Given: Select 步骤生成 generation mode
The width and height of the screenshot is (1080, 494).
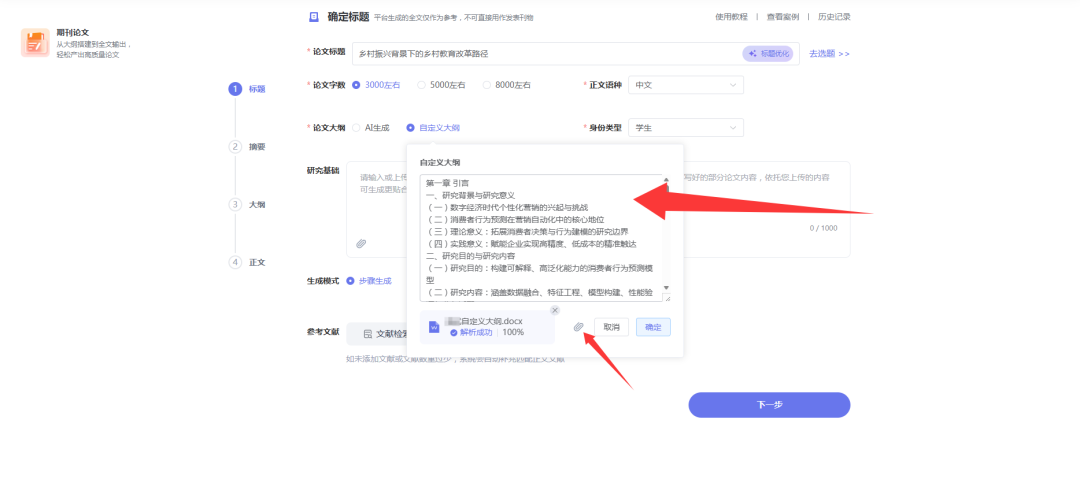Looking at the screenshot, I should tap(369, 281).
